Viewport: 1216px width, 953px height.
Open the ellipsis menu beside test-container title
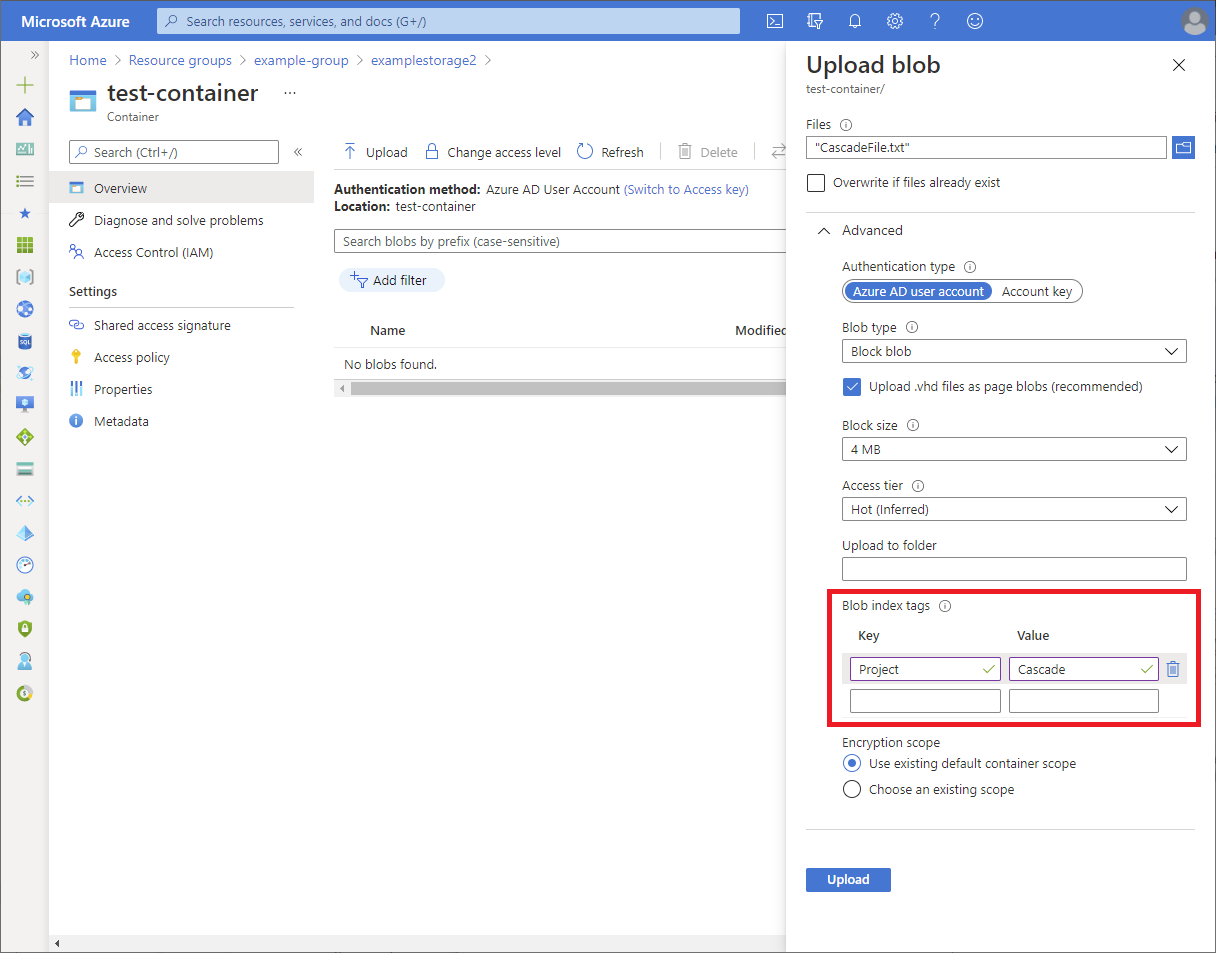pos(290,93)
